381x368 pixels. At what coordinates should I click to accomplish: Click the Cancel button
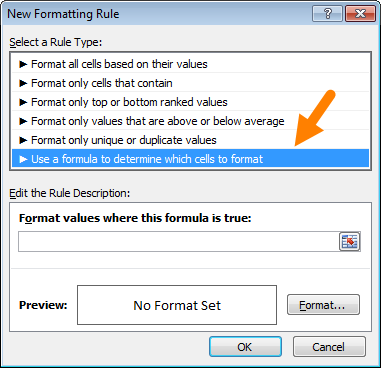tap(329, 347)
